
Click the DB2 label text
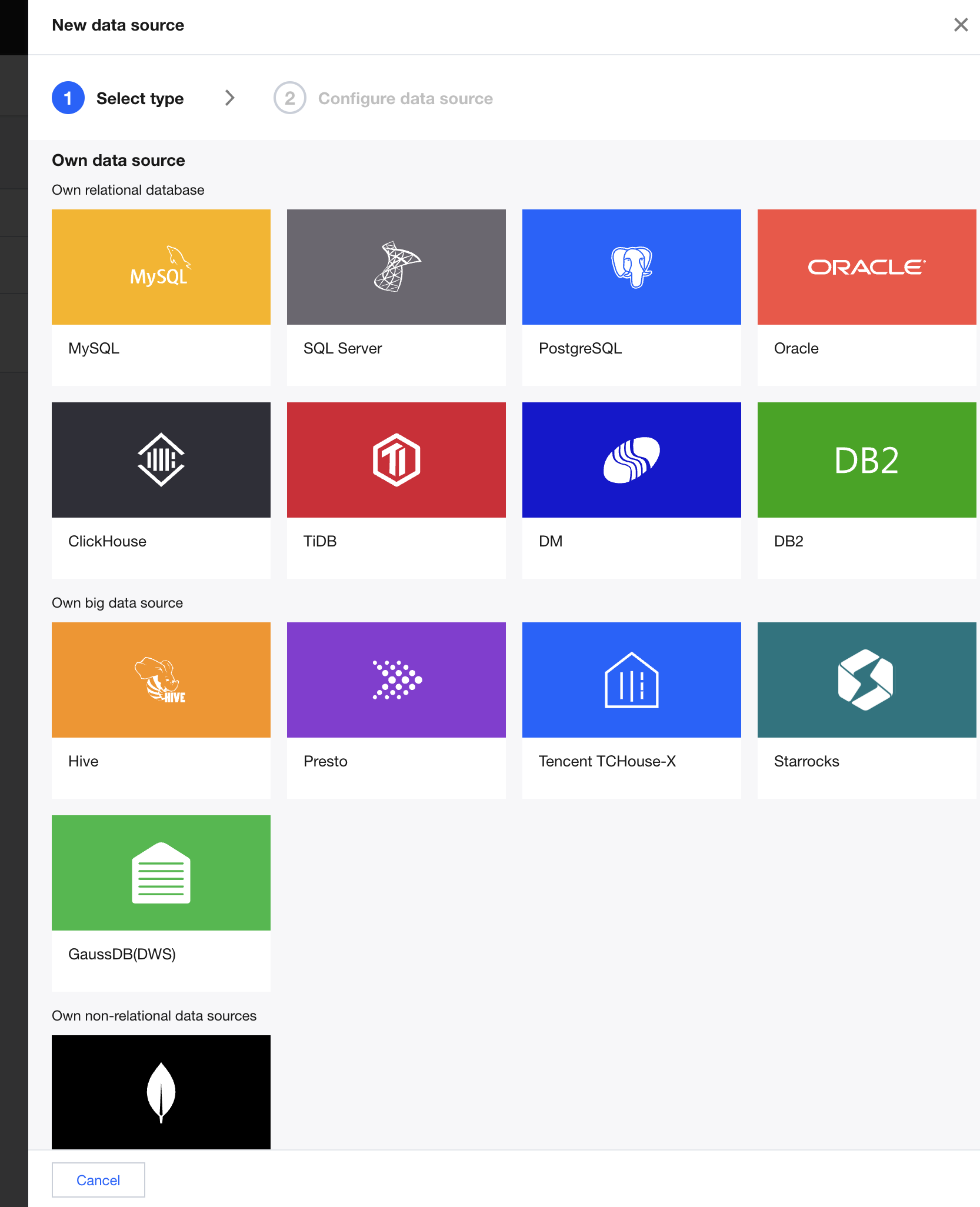[789, 541]
